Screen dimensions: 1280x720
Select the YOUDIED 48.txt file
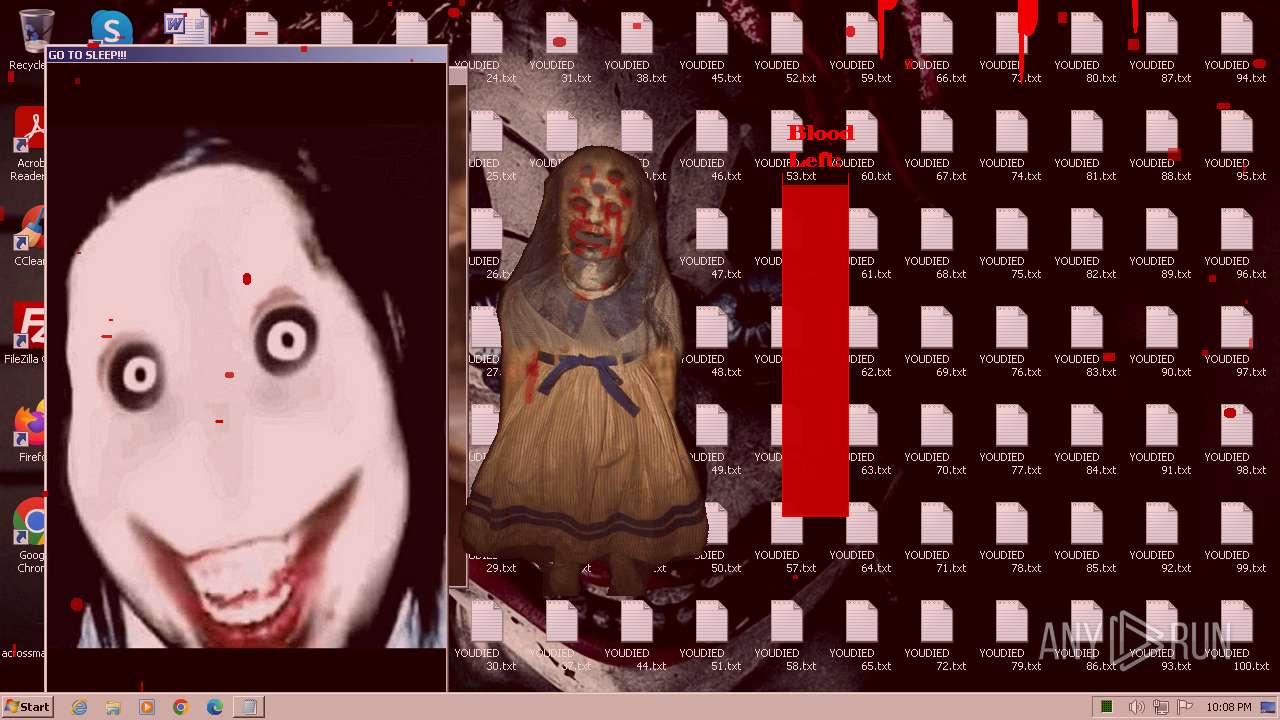point(711,343)
